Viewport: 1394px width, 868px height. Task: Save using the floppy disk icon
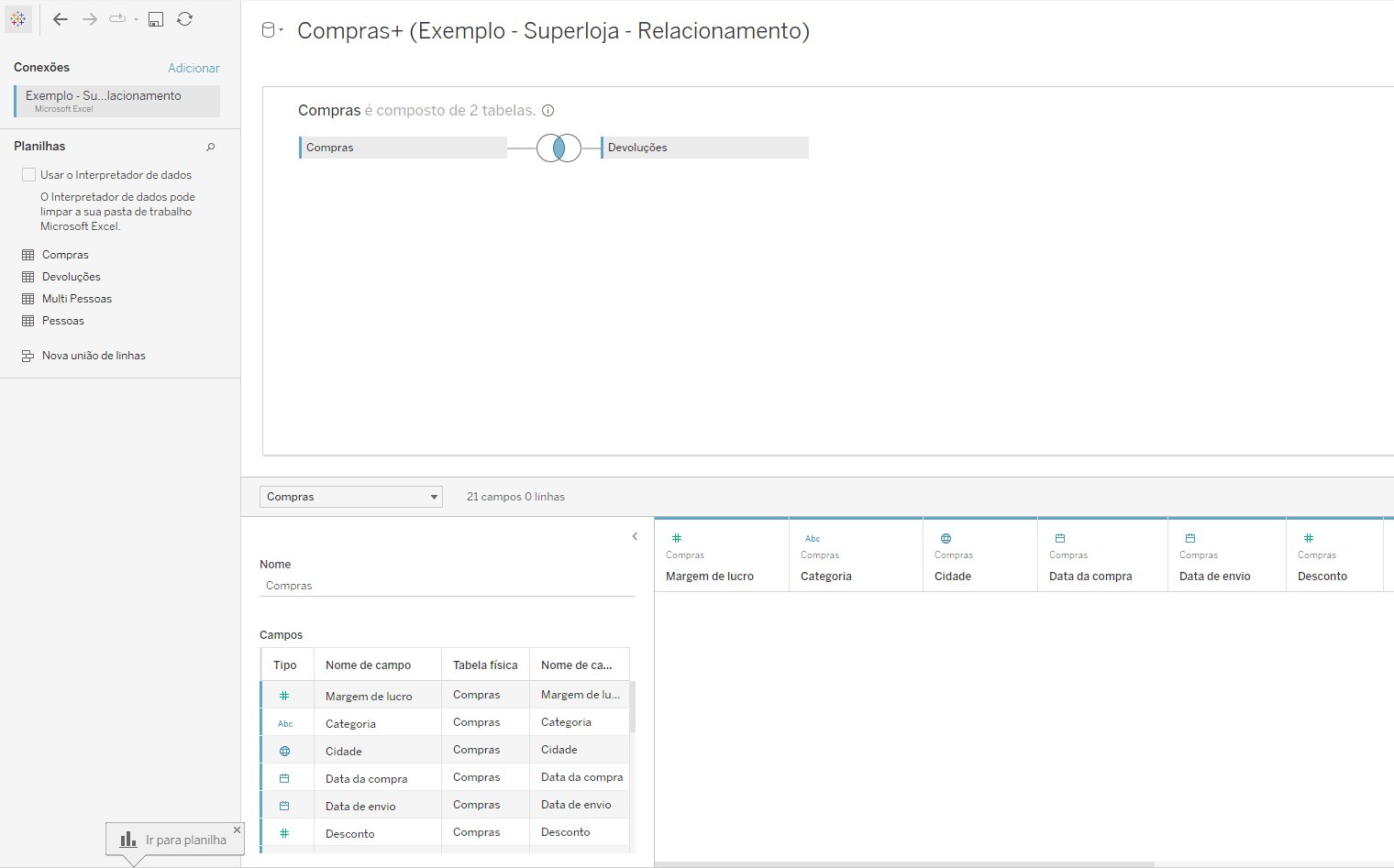[x=156, y=19]
